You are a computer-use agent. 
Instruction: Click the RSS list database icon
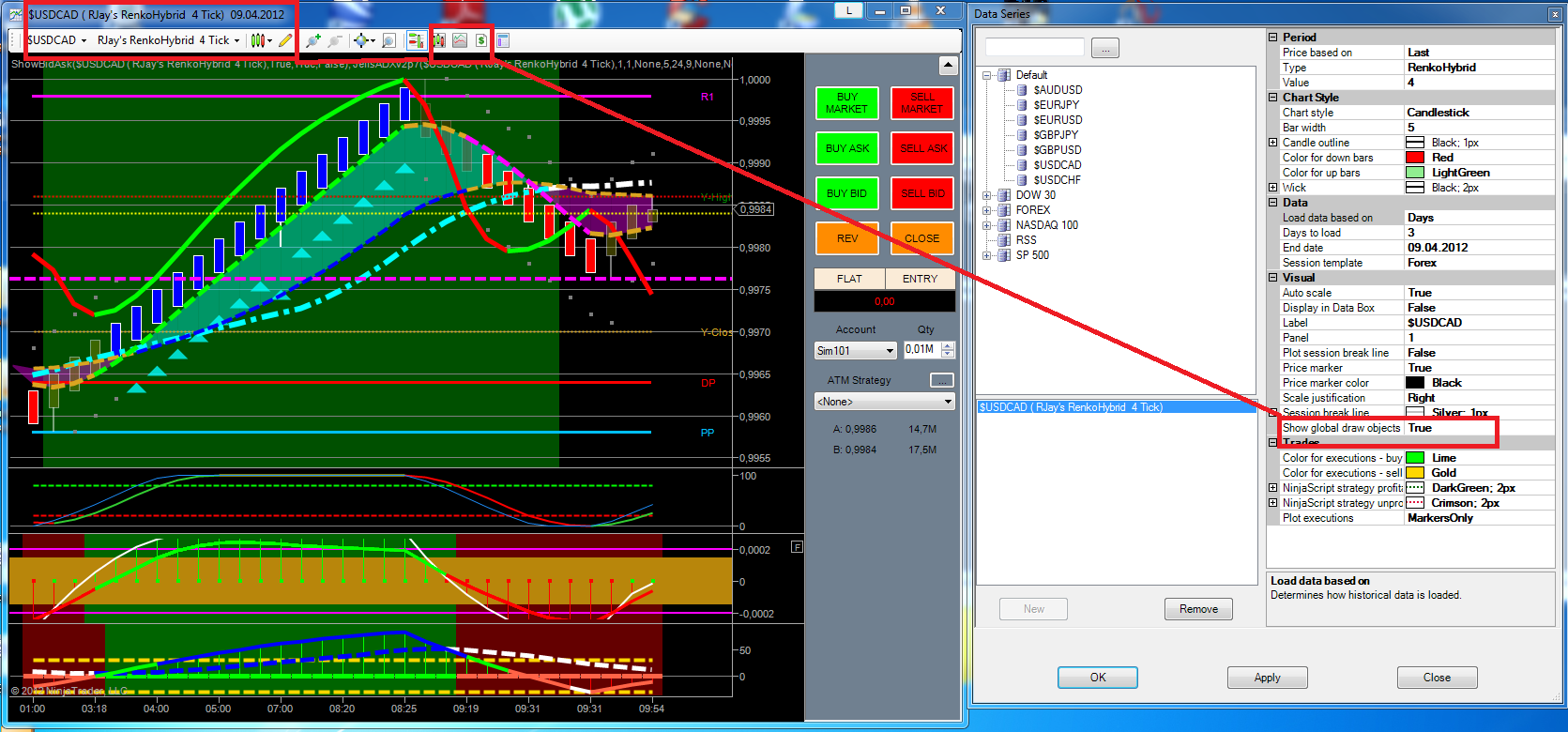(1004, 240)
